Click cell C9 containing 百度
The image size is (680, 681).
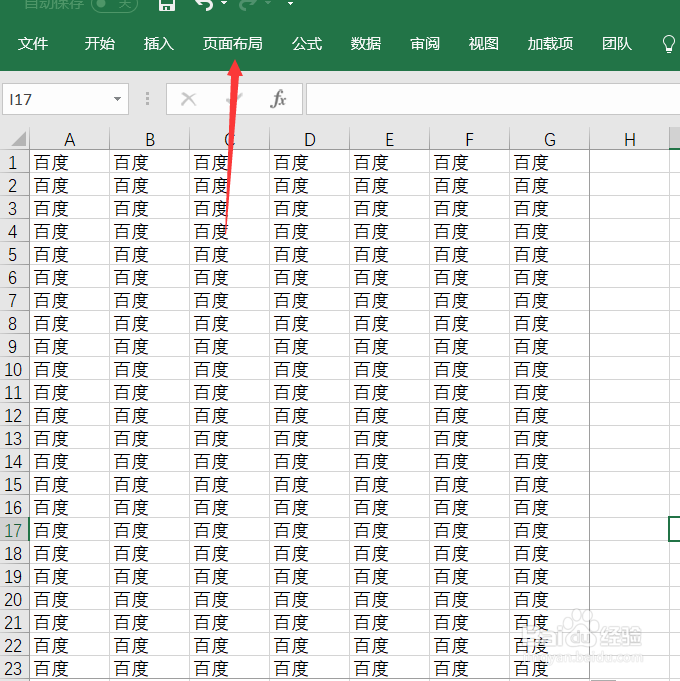(x=229, y=347)
